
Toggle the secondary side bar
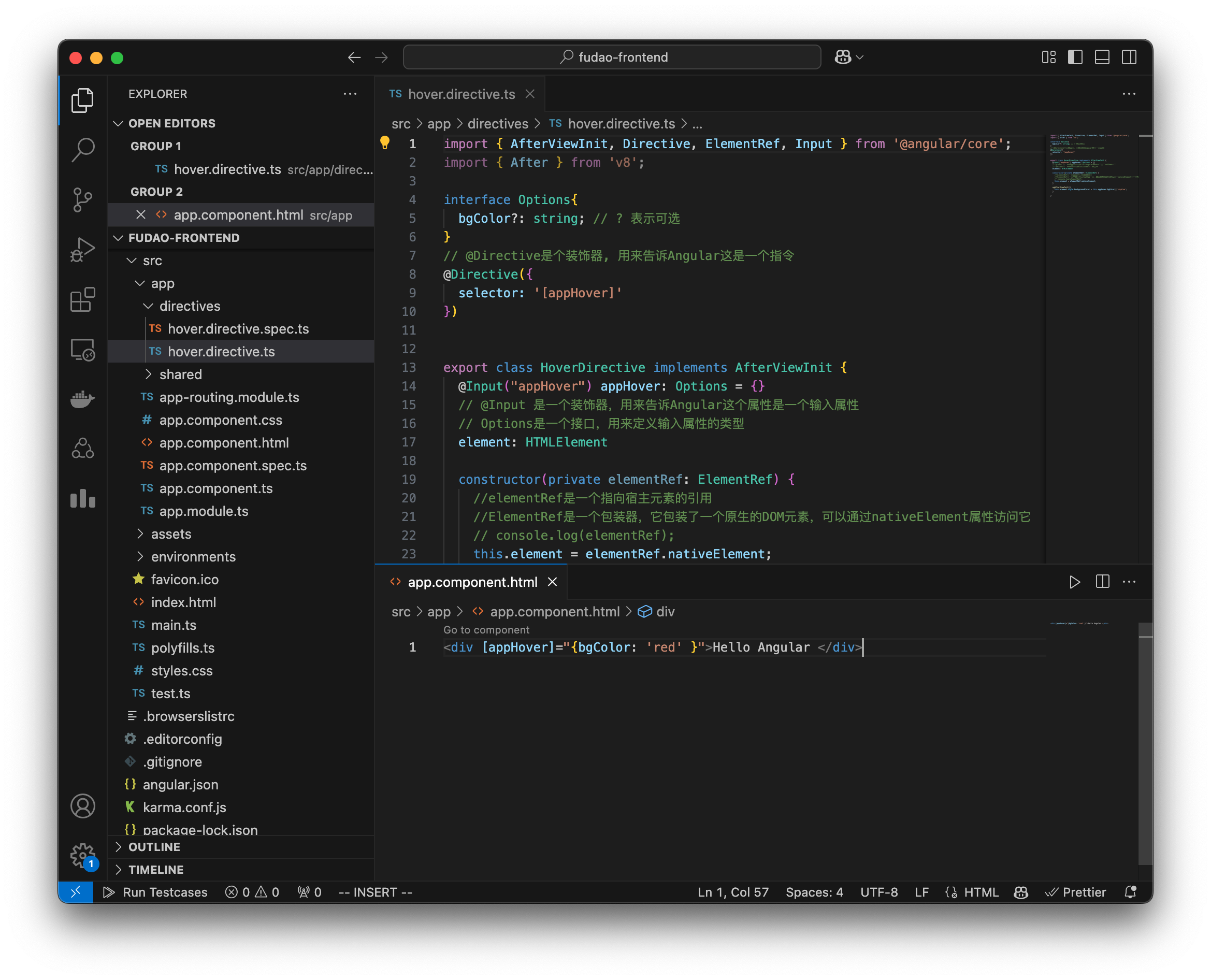[x=1130, y=57]
